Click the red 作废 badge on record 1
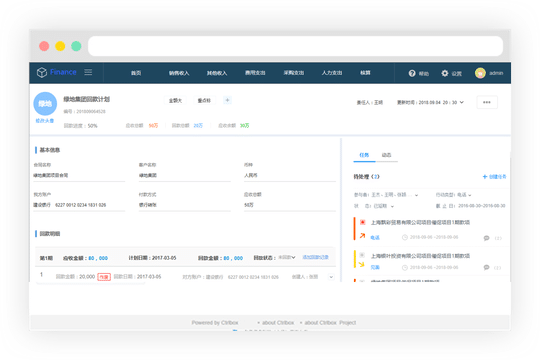 click(x=104, y=277)
